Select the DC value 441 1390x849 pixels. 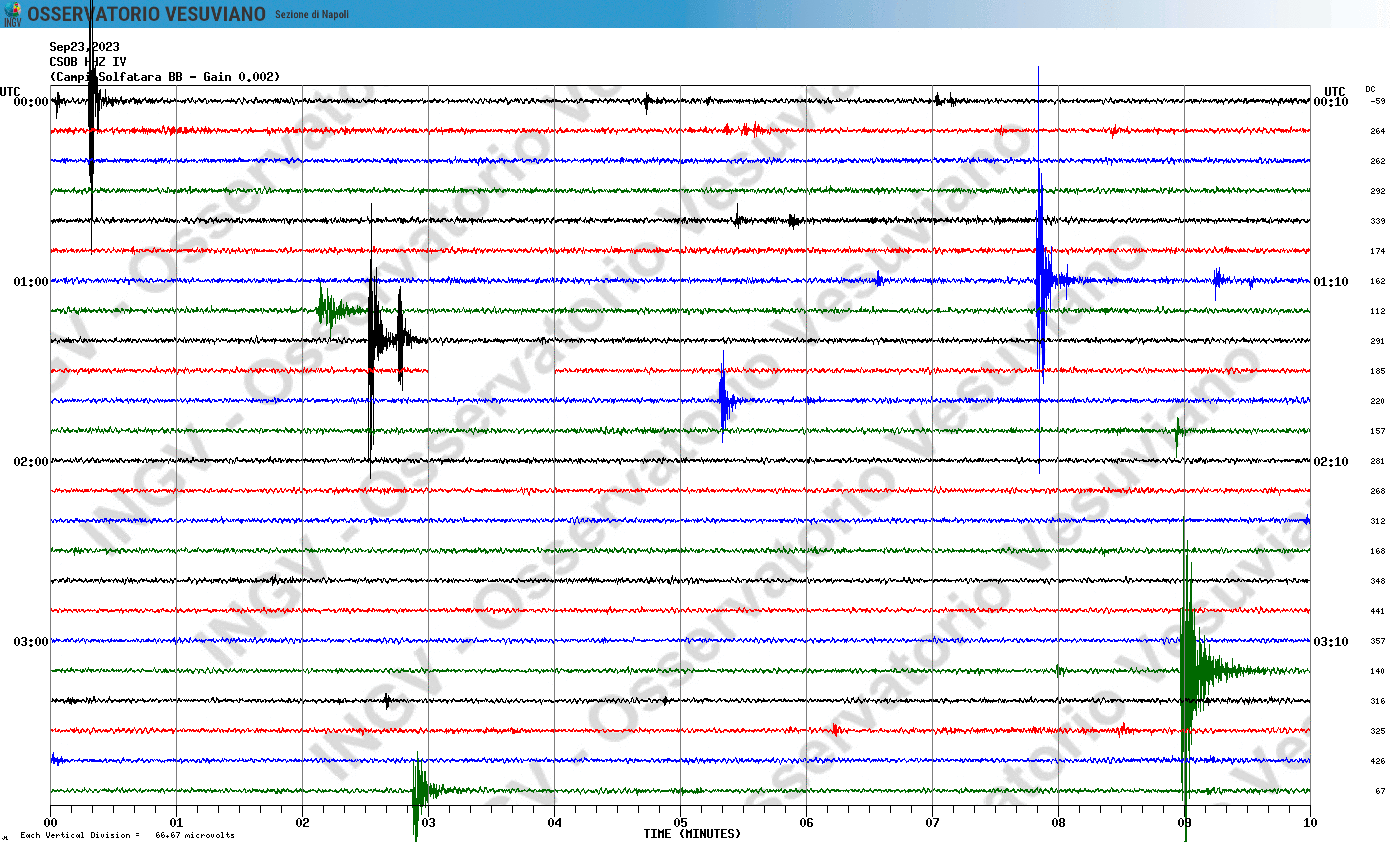pyautogui.click(x=1377, y=611)
